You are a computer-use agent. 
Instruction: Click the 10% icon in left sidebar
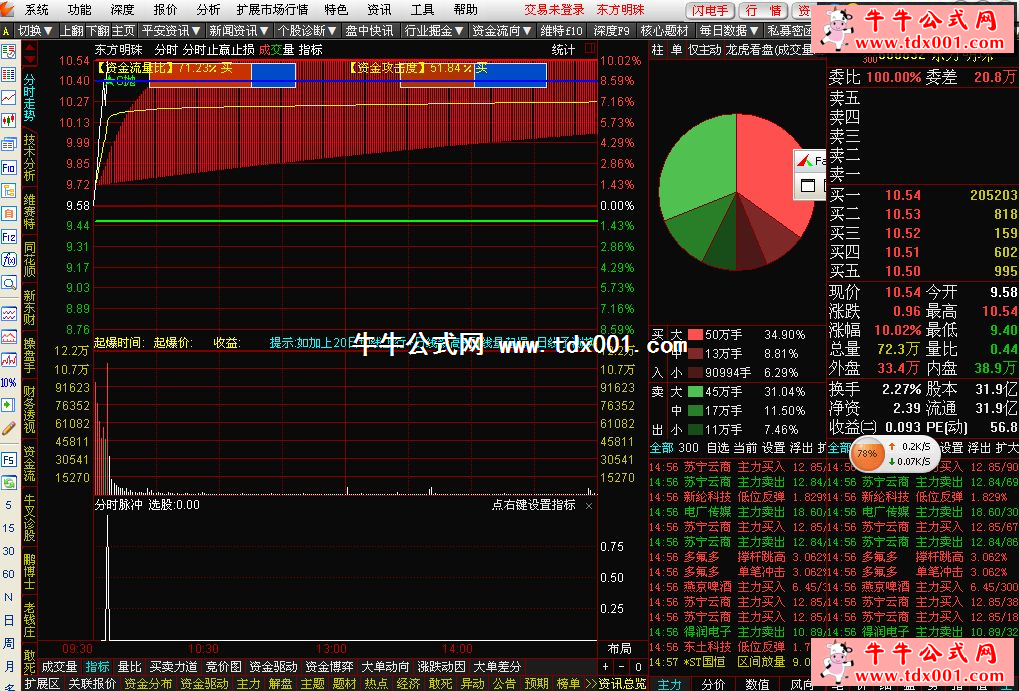(9, 382)
